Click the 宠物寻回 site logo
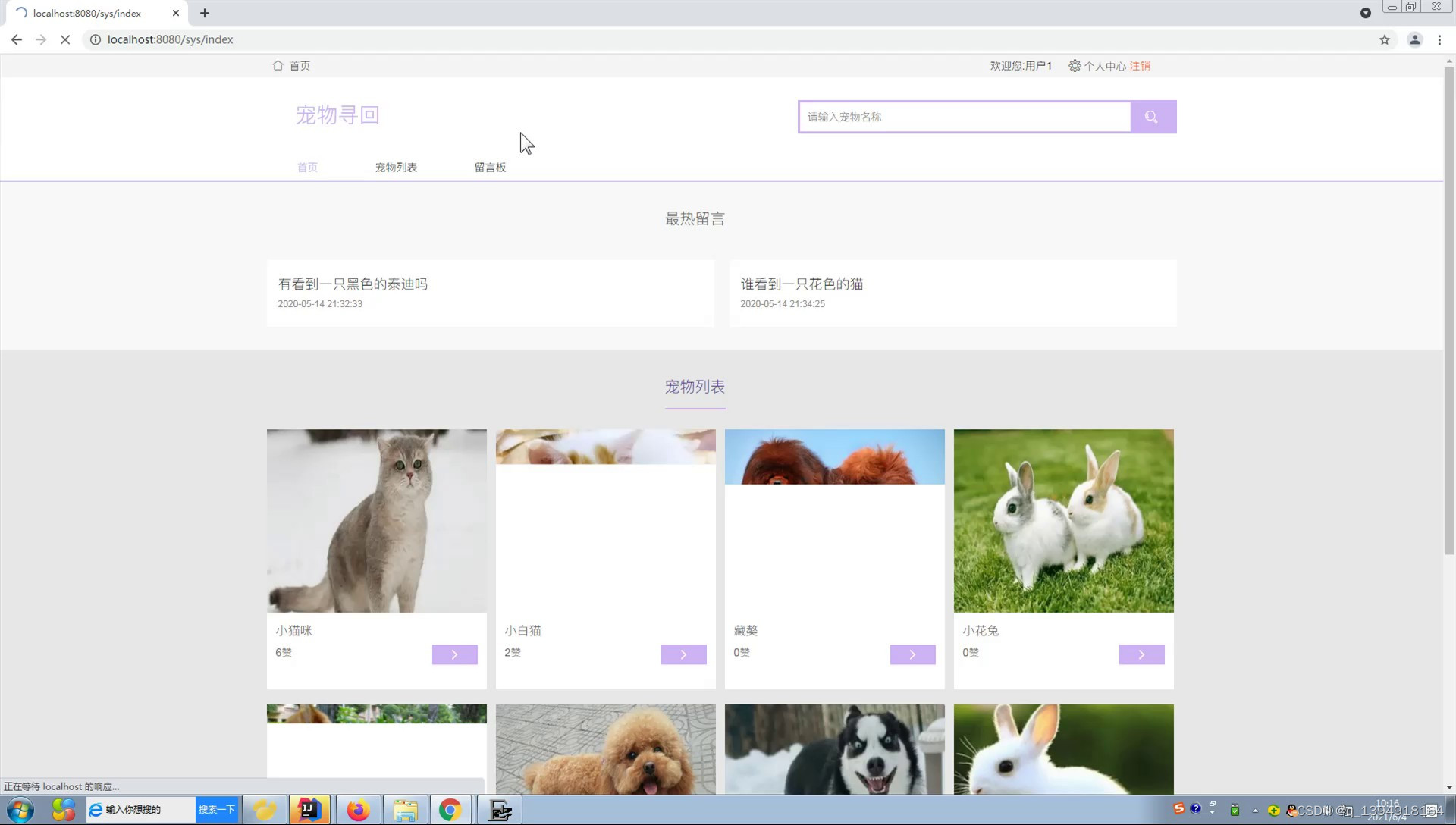 [x=337, y=115]
